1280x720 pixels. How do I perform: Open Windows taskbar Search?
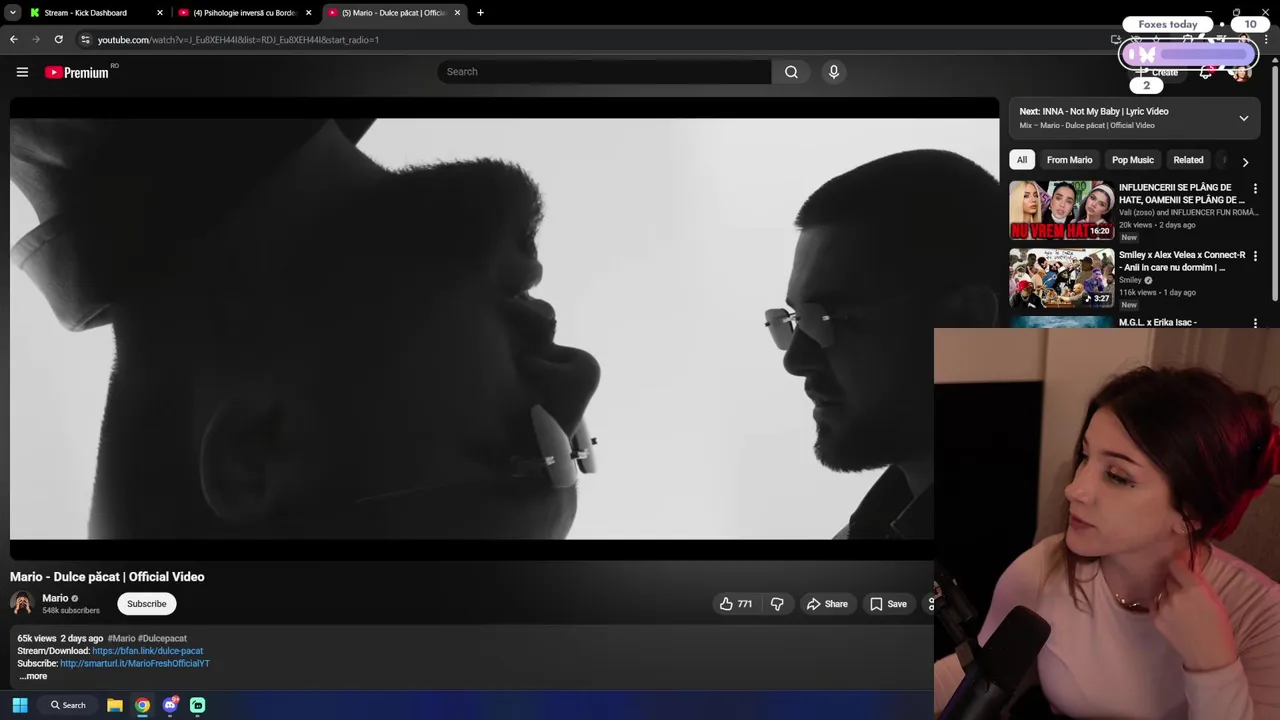tap(68, 705)
